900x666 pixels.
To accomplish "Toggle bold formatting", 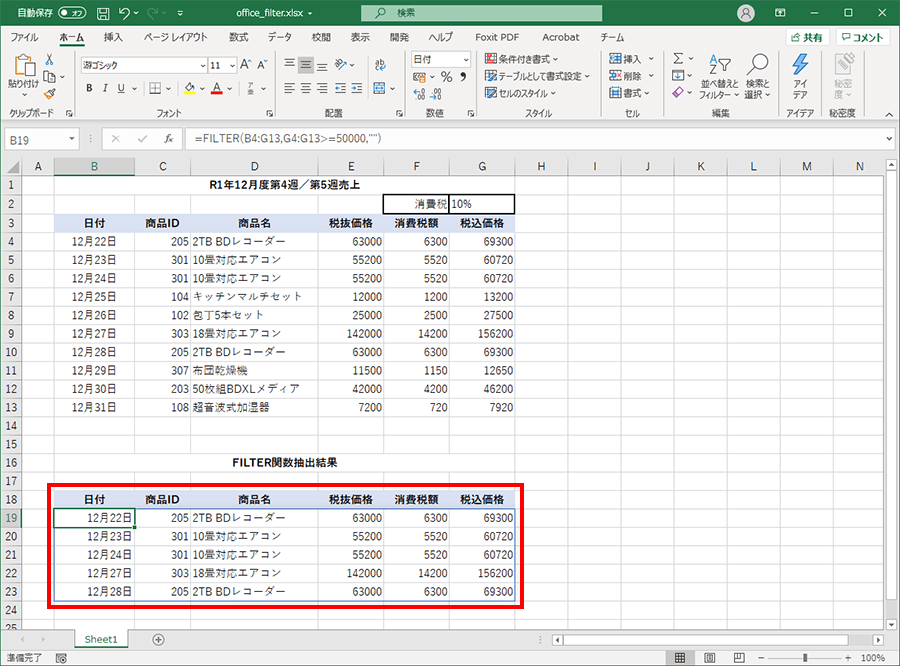I will pos(89,88).
